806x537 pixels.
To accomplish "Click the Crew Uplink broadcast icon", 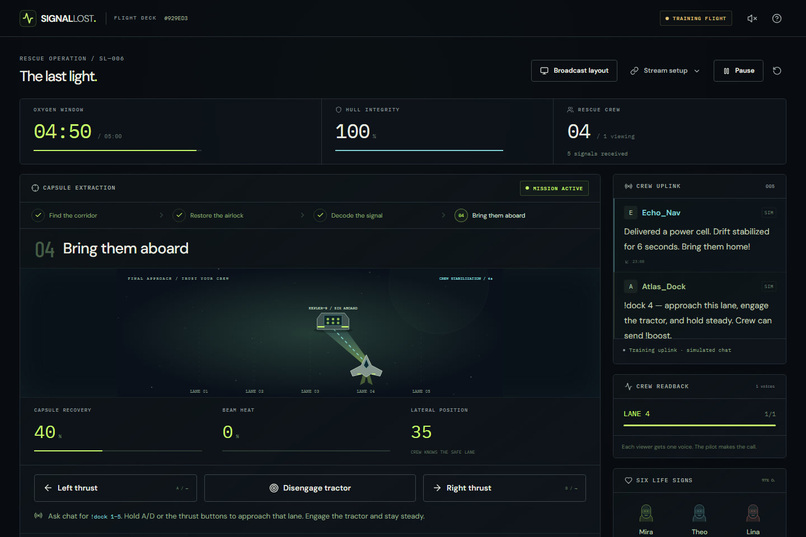I will pyautogui.click(x=628, y=186).
